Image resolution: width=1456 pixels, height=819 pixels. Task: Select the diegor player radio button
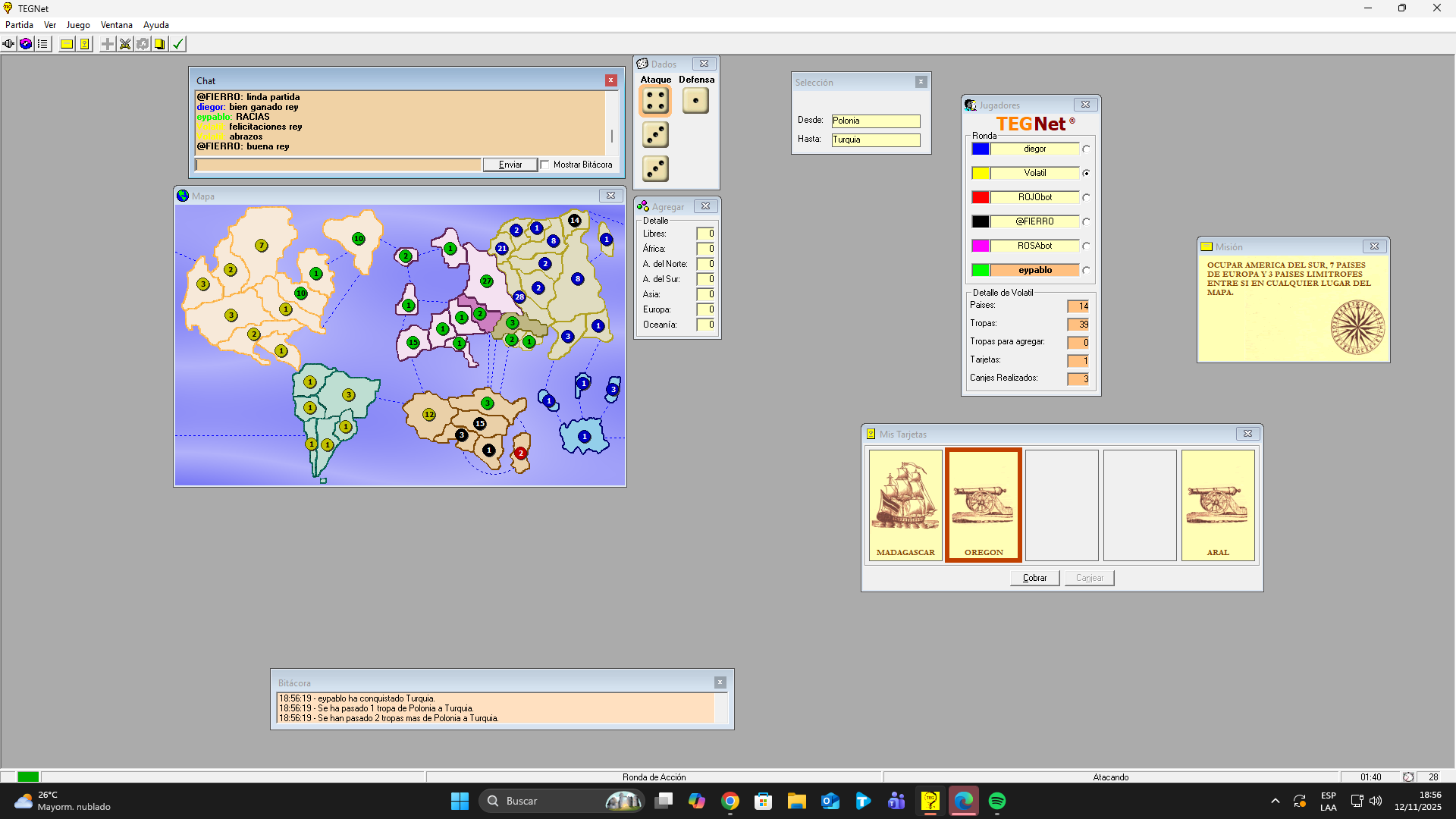click(1086, 149)
